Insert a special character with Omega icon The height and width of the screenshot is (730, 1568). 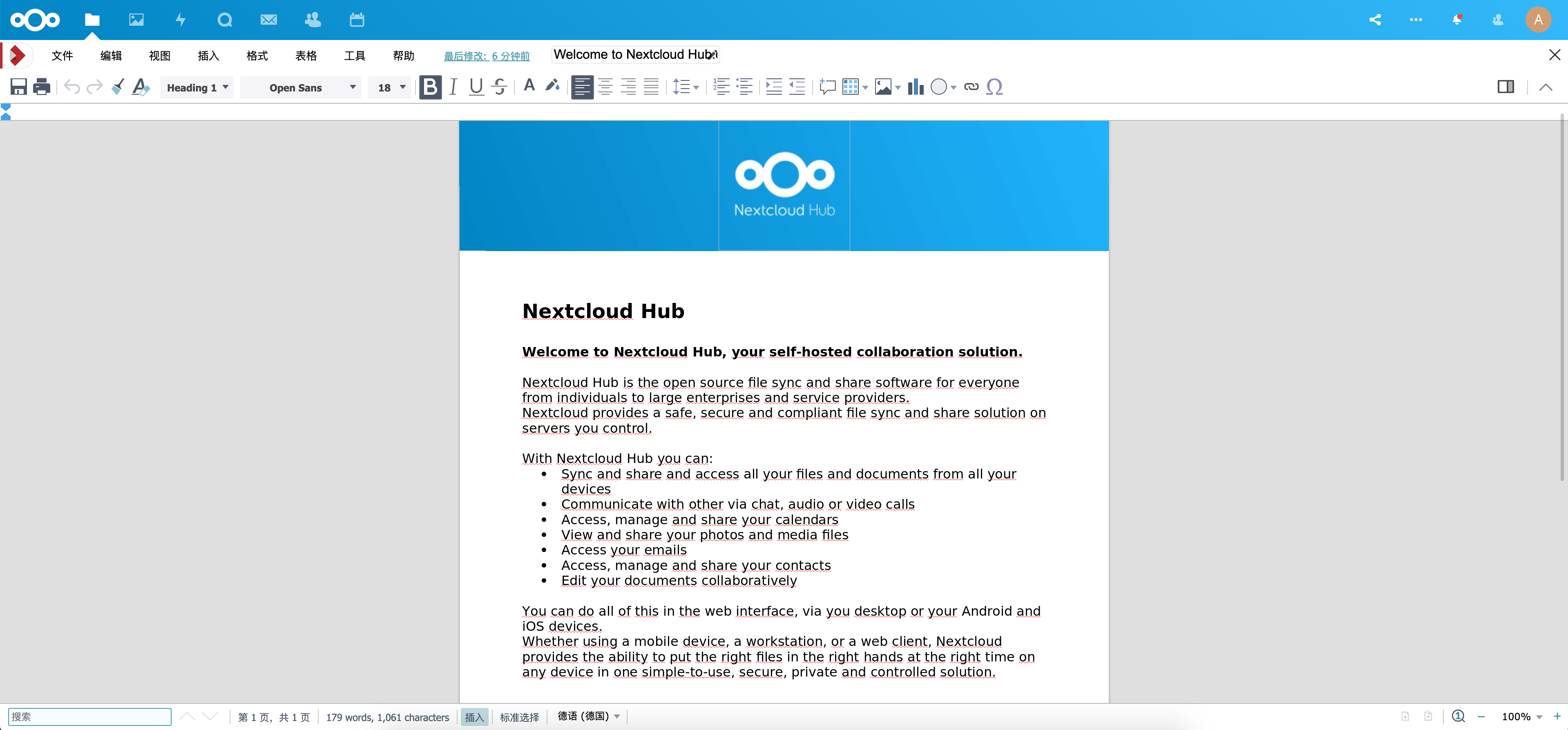pyautogui.click(x=995, y=87)
